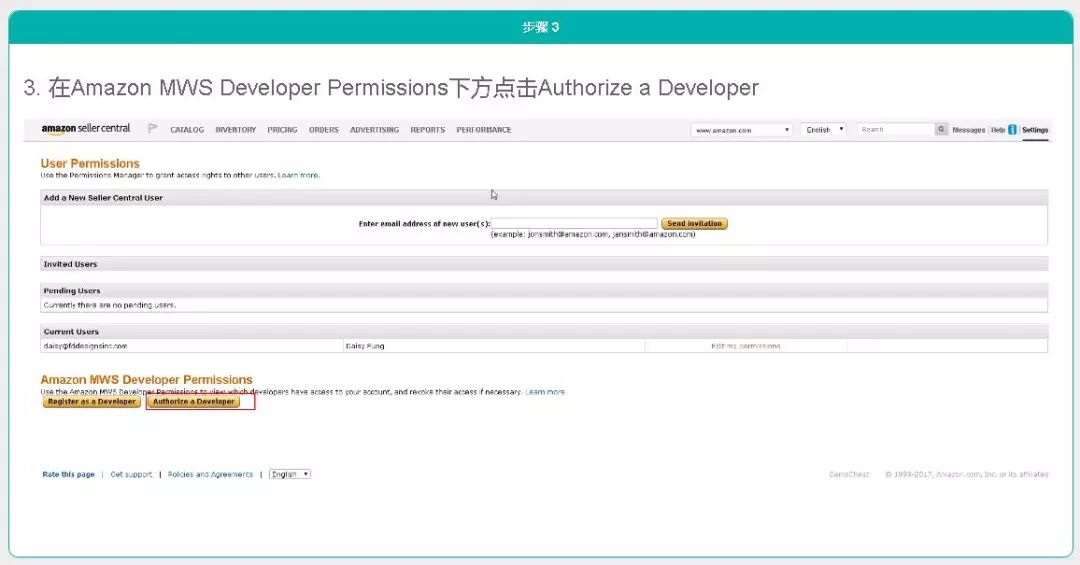Click the top Search input field
The image size is (1080, 565).
click(895, 130)
